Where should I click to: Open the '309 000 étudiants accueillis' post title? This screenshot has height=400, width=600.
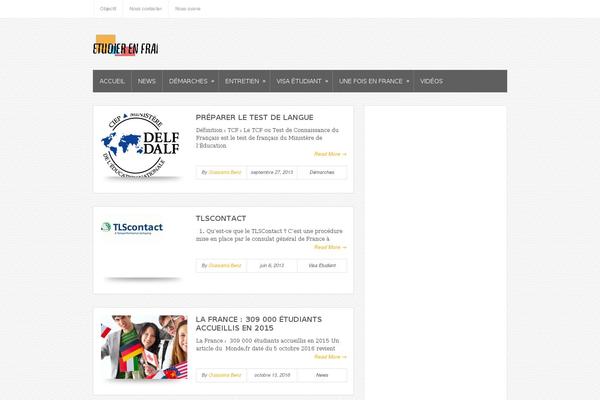coord(259,324)
